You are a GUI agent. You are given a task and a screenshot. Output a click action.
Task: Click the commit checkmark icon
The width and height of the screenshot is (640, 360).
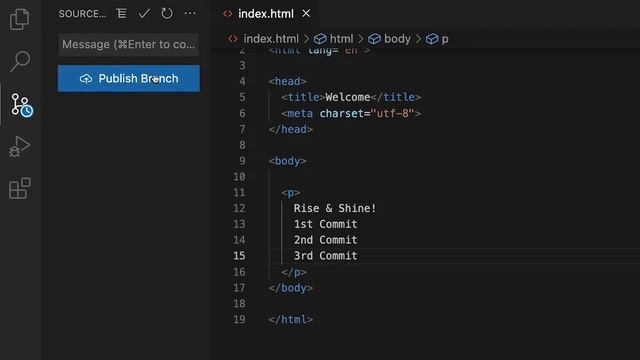[x=144, y=13]
